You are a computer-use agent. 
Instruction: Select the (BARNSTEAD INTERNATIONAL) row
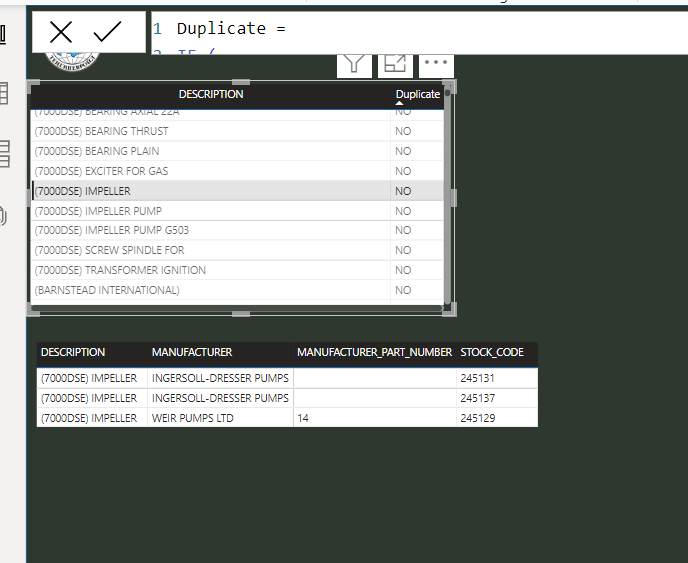pyautogui.click(x=237, y=290)
